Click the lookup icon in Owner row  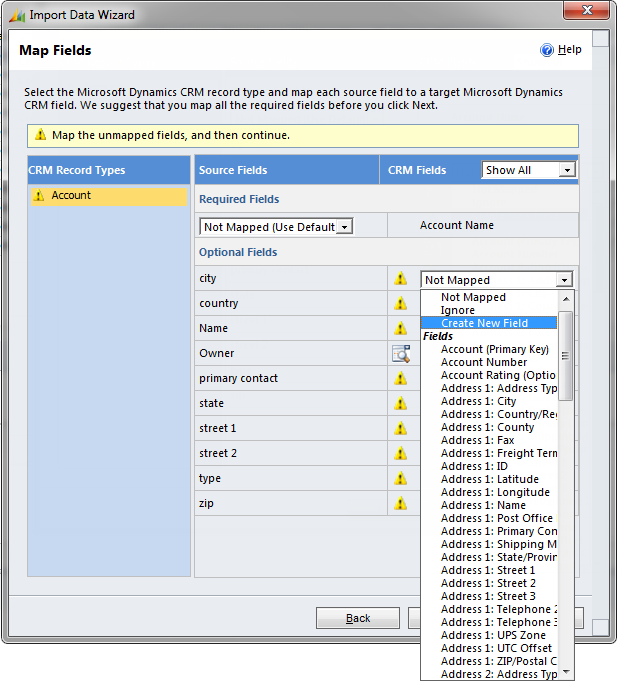(401, 353)
